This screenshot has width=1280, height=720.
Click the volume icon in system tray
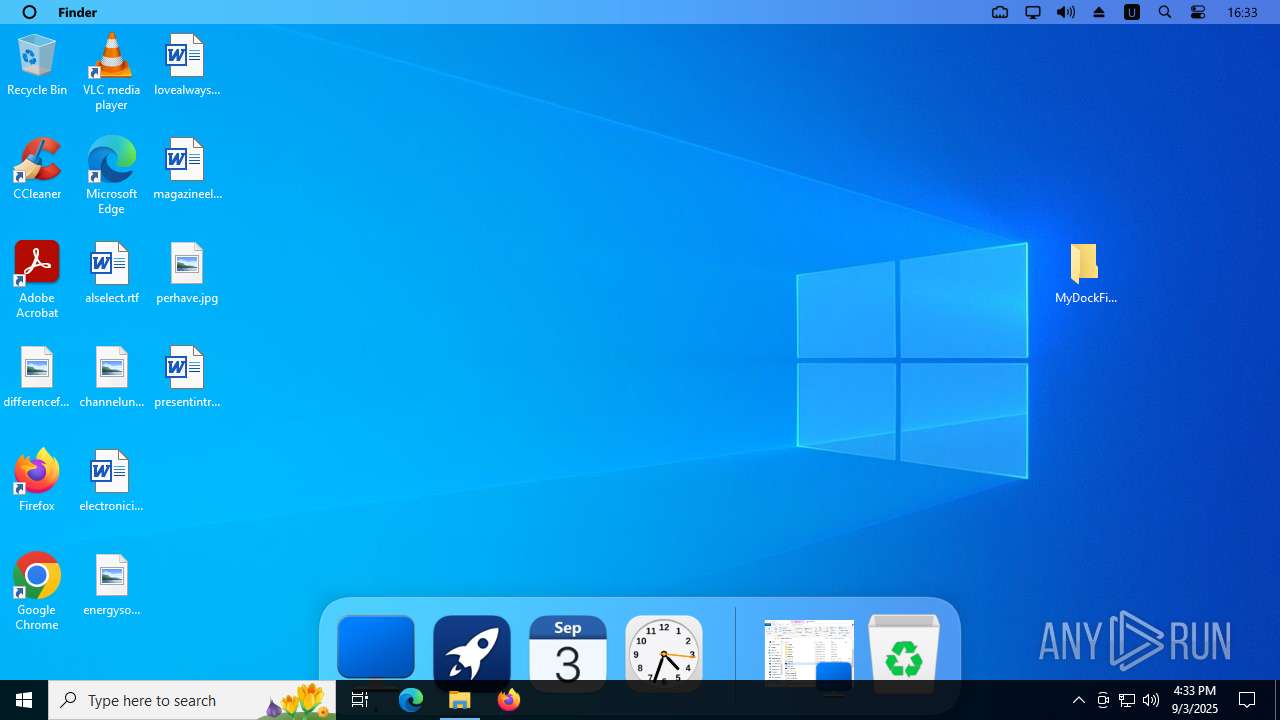1151,700
